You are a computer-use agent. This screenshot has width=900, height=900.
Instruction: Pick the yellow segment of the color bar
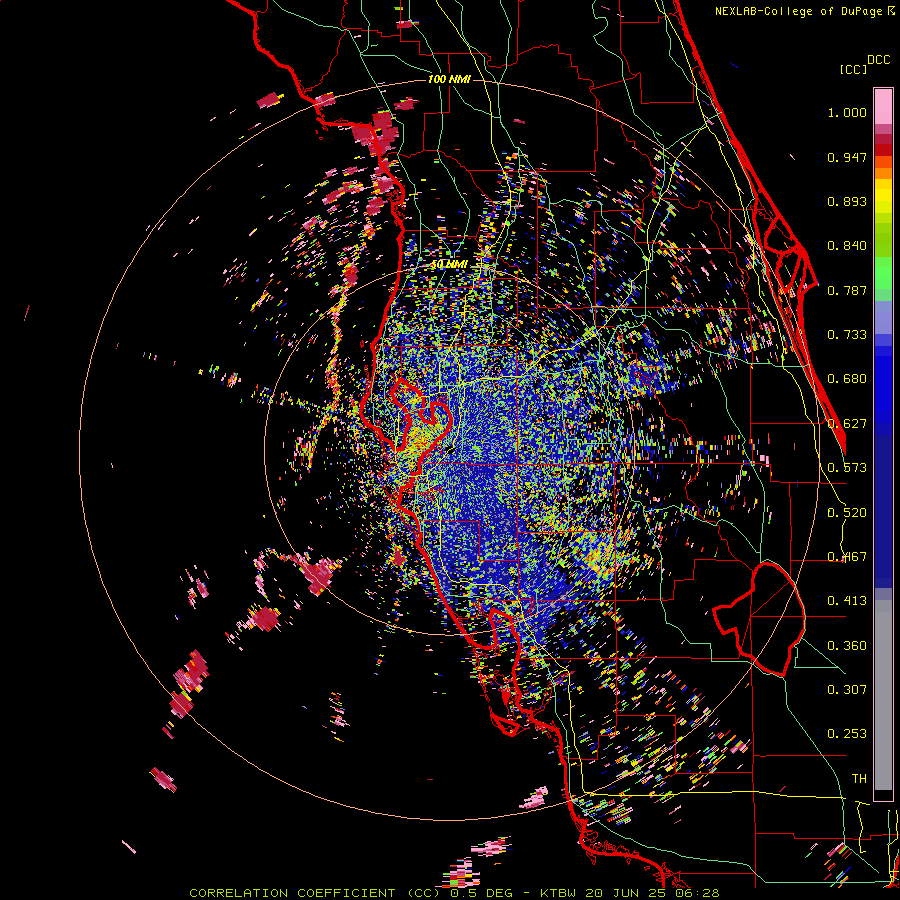[x=883, y=196]
